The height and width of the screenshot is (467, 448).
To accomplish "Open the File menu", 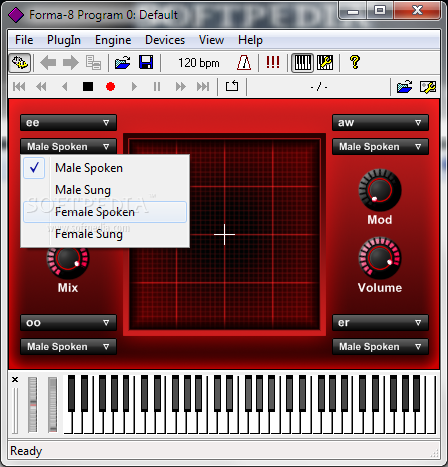I will 24,40.
